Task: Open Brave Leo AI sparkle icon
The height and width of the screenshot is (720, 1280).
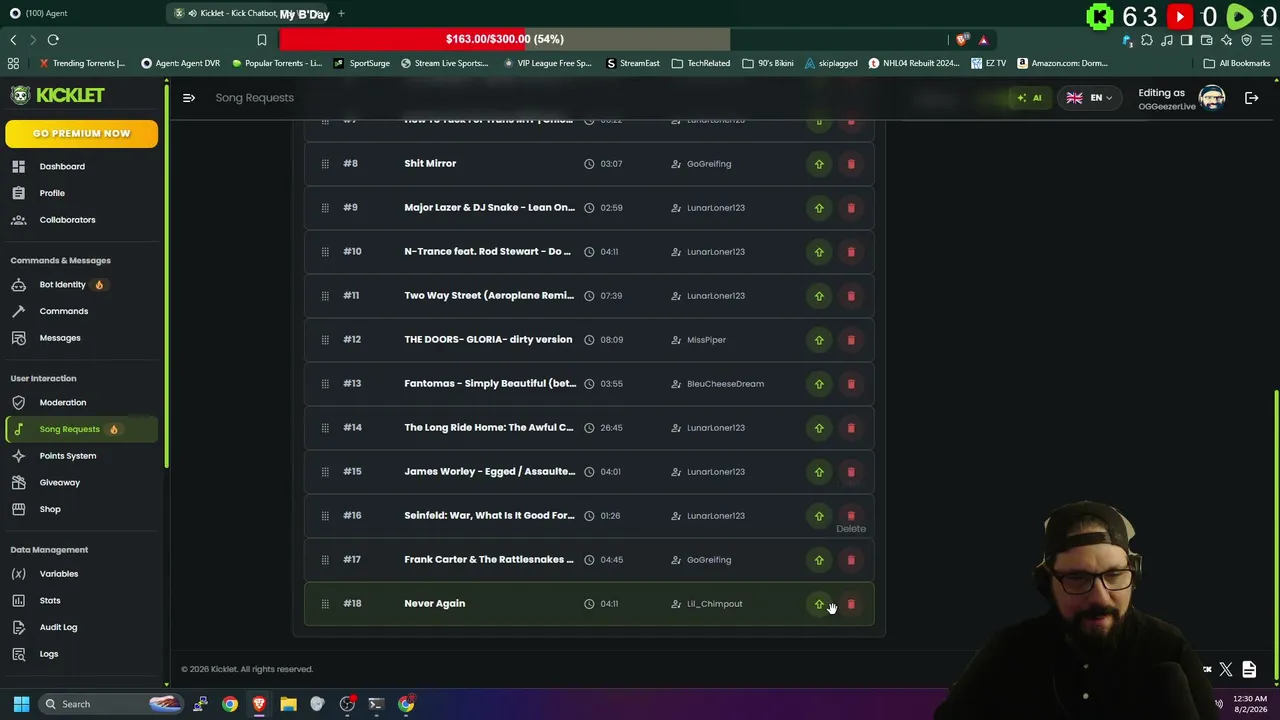Action: (1226, 40)
